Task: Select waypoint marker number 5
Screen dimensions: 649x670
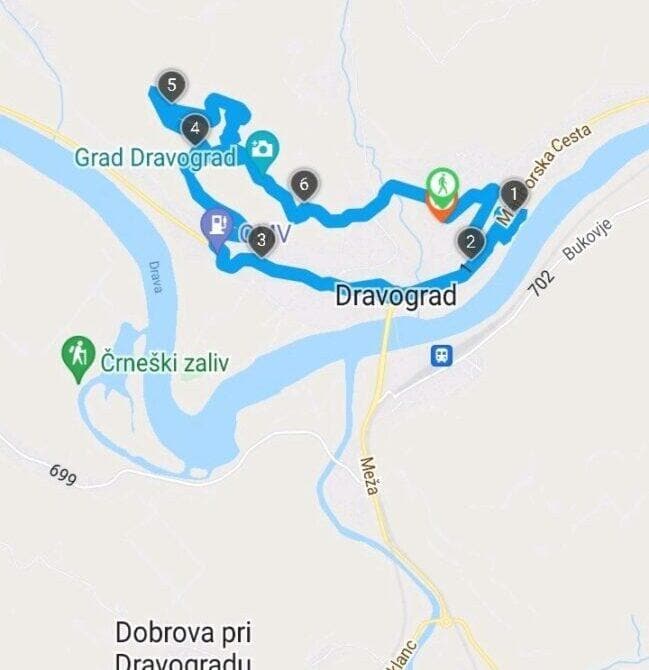Action: tap(171, 85)
